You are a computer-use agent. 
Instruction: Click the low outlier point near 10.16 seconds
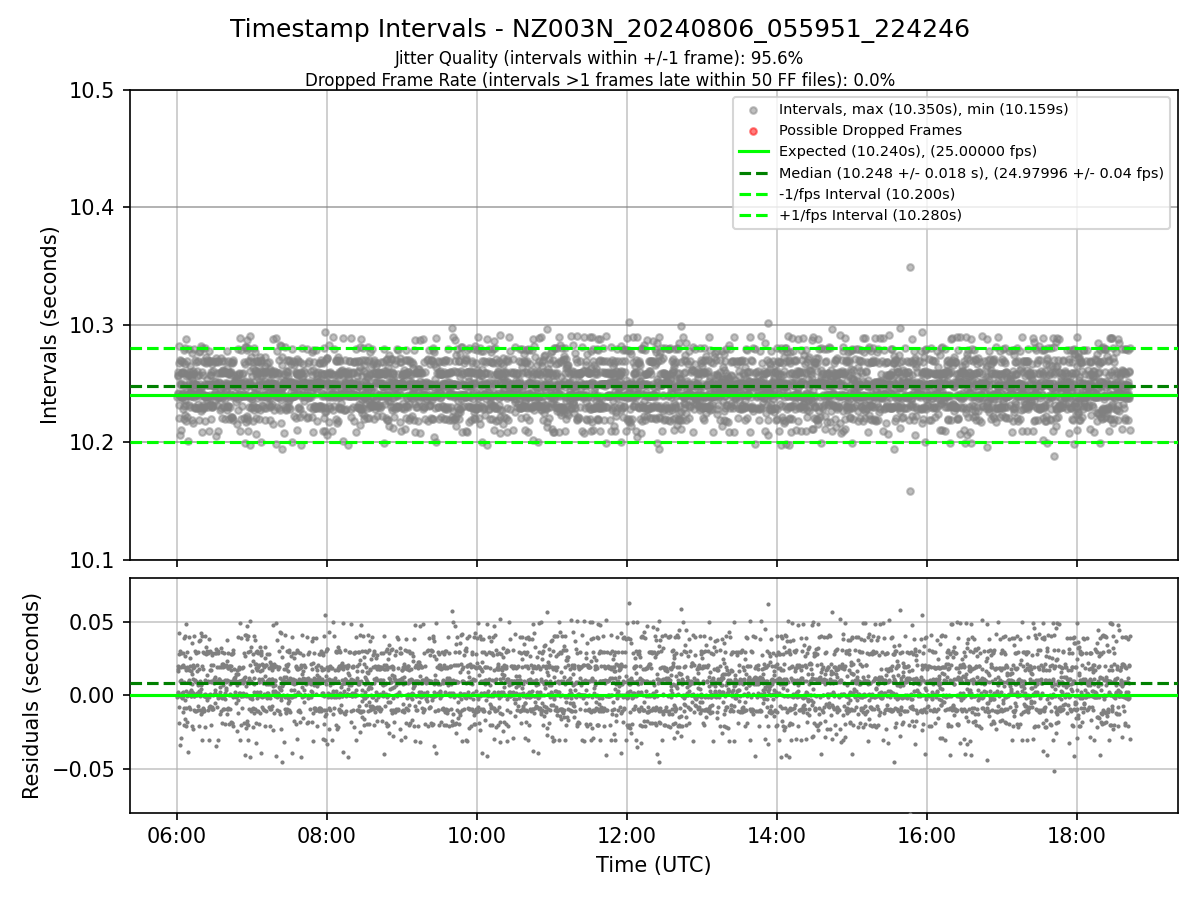point(910,491)
